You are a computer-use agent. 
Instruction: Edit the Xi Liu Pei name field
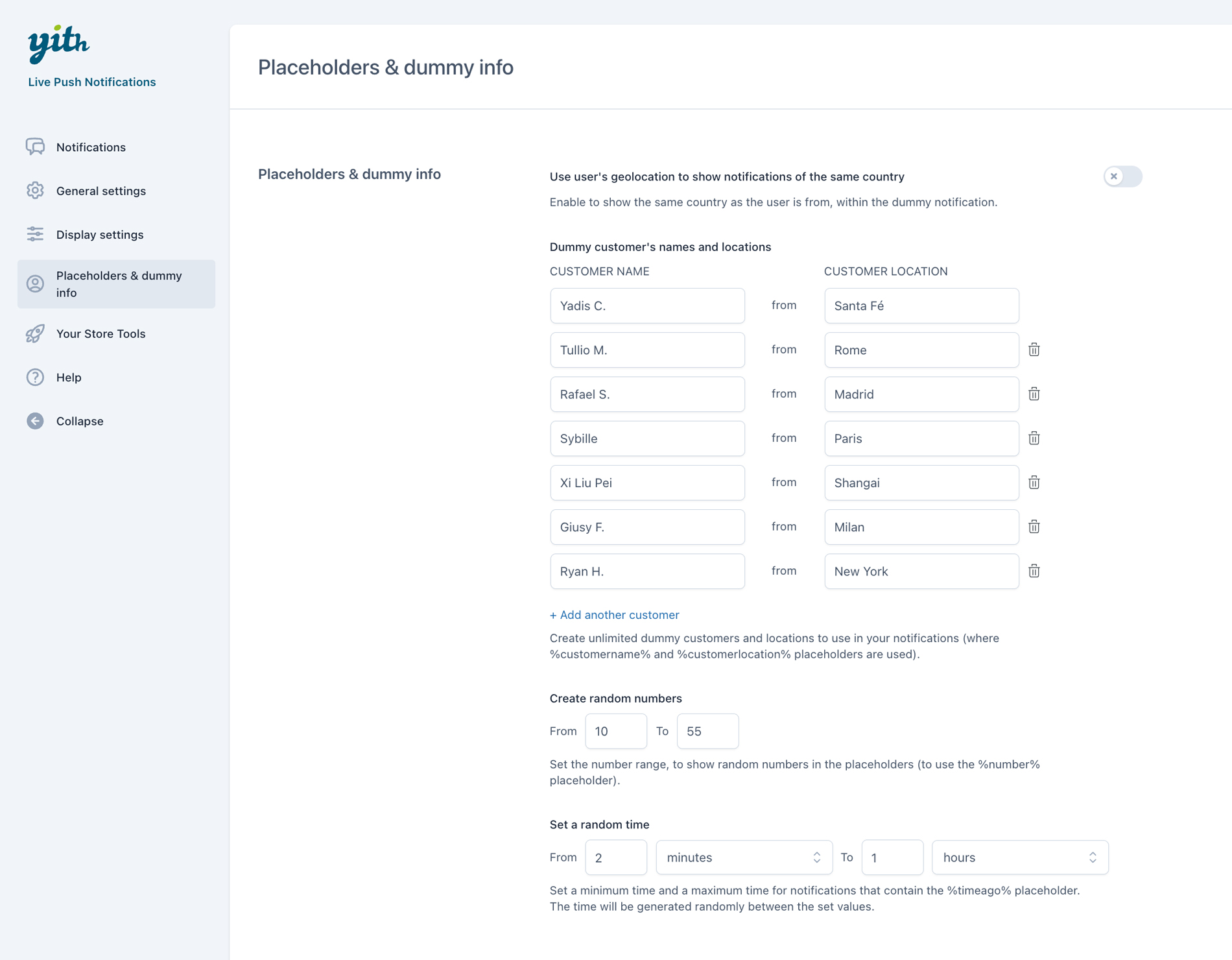point(647,483)
